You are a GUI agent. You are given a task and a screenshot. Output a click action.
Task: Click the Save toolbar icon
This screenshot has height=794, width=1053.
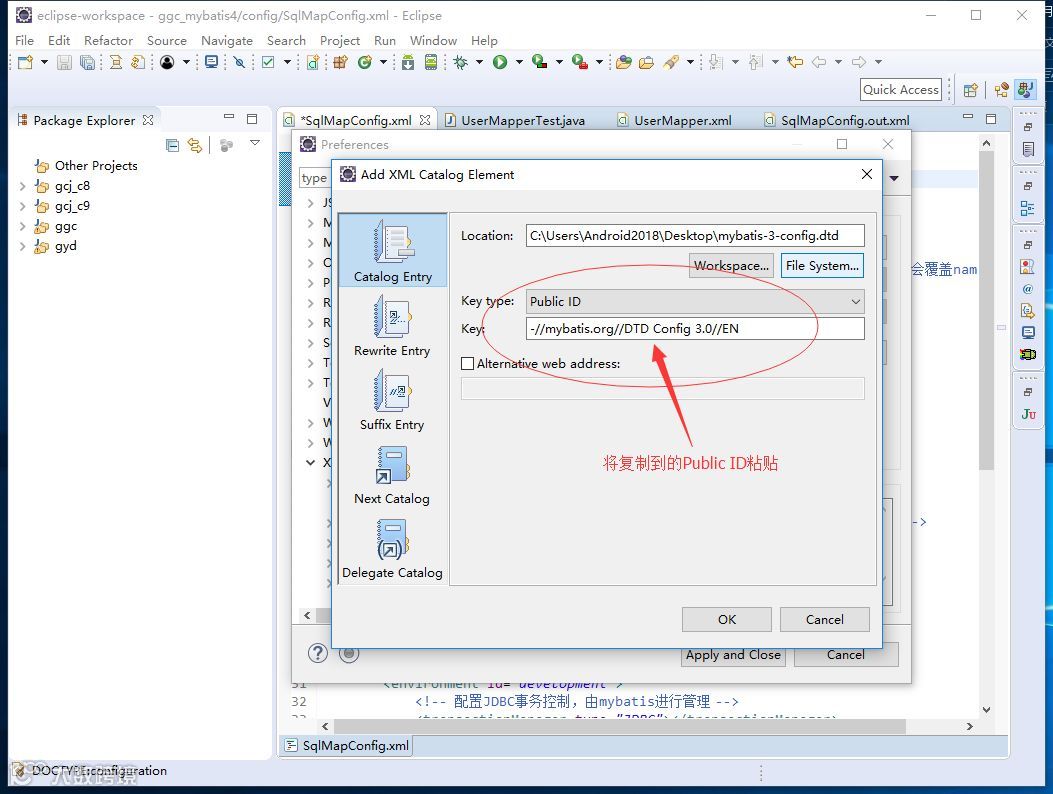(x=64, y=62)
